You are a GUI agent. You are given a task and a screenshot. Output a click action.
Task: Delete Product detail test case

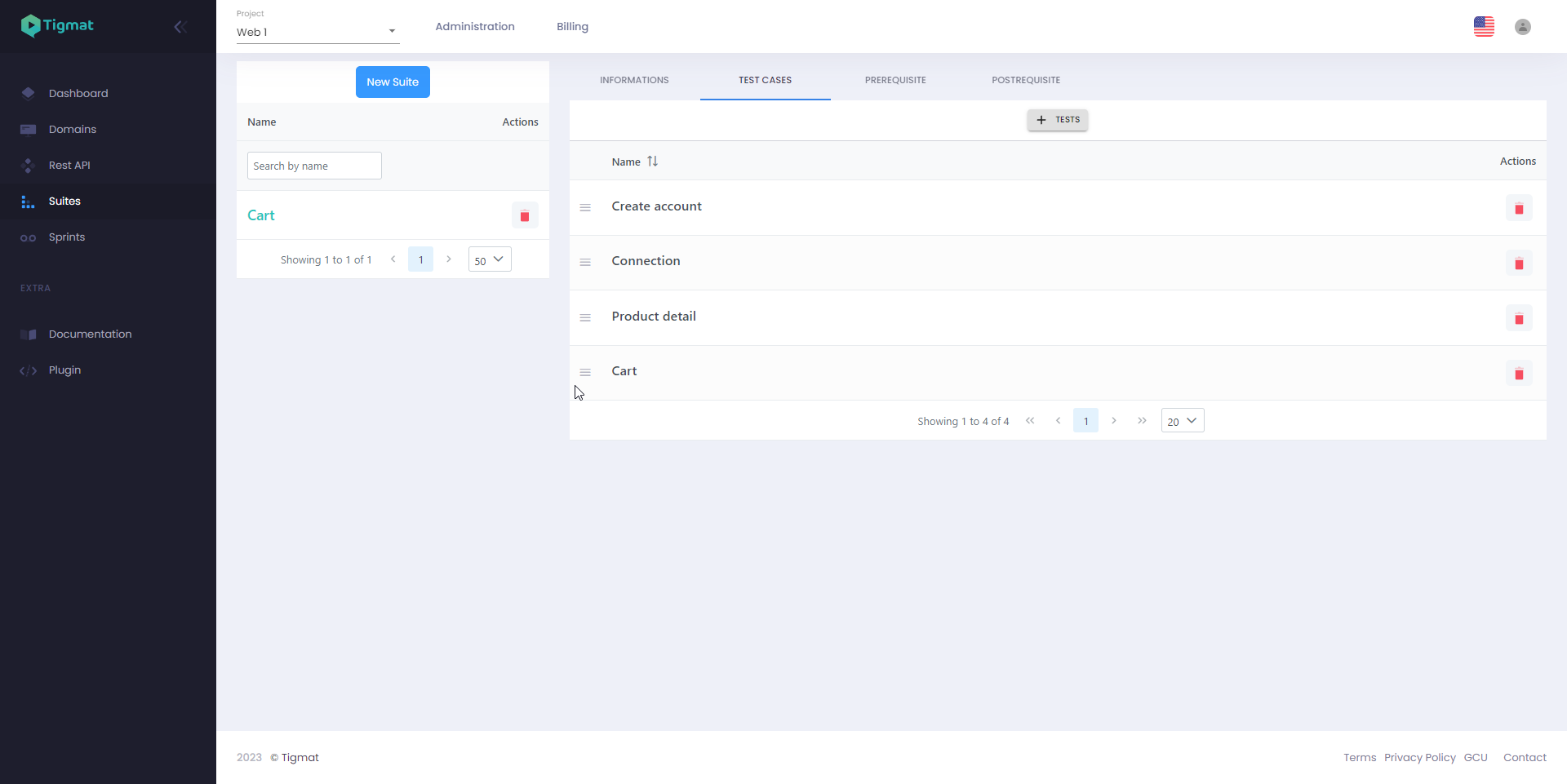point(1519,318)
